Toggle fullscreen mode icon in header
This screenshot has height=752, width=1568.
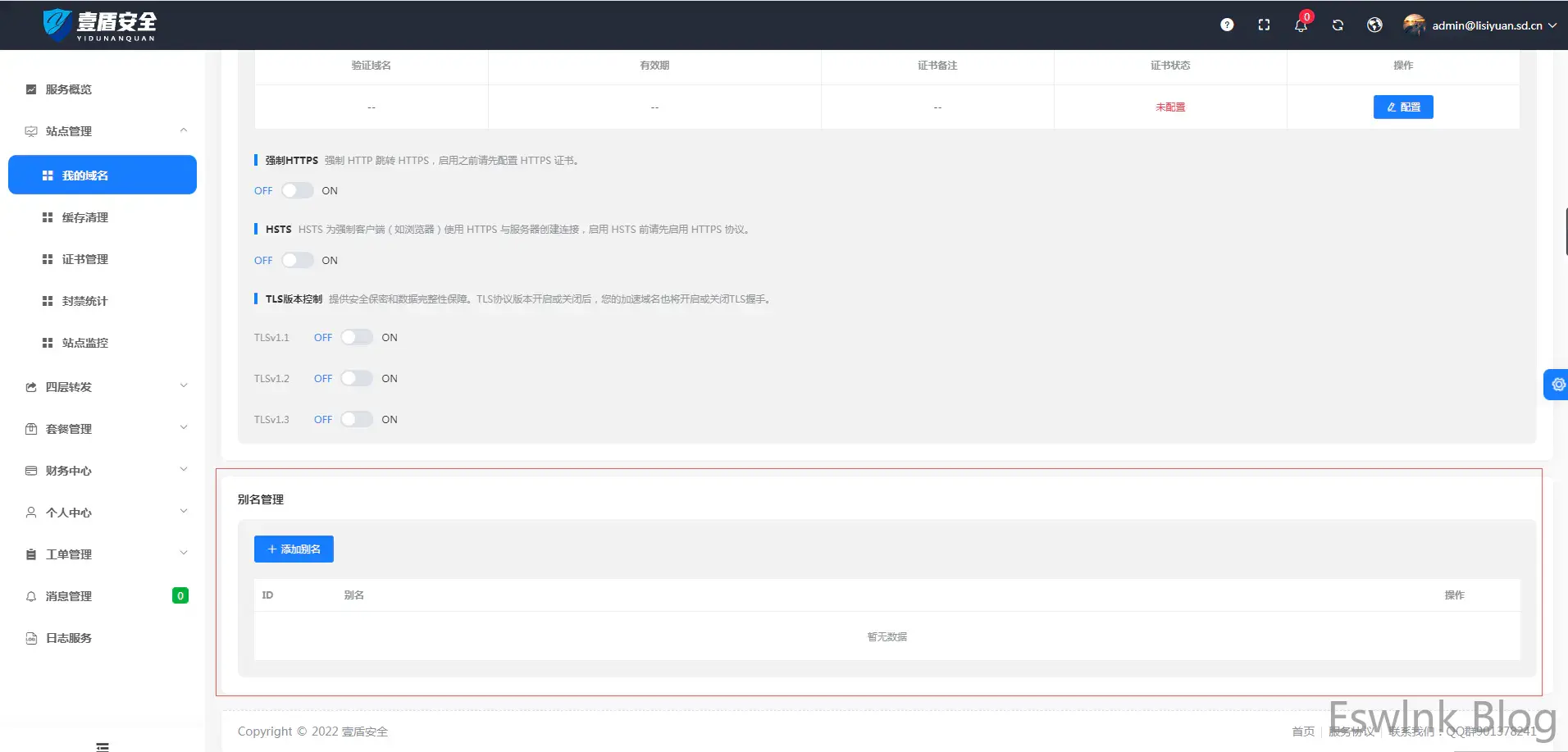pos(1264,25)
